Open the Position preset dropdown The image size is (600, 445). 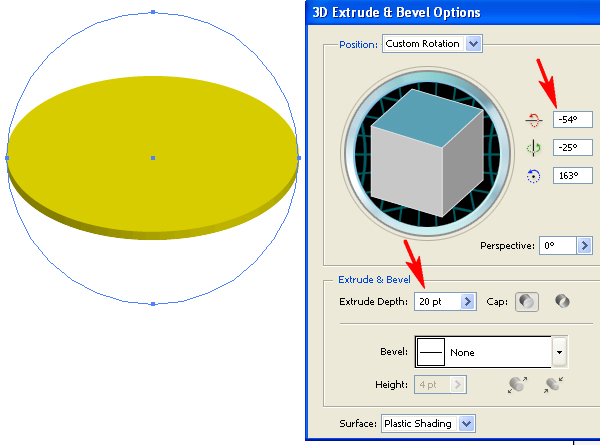(x=432, y=44)
